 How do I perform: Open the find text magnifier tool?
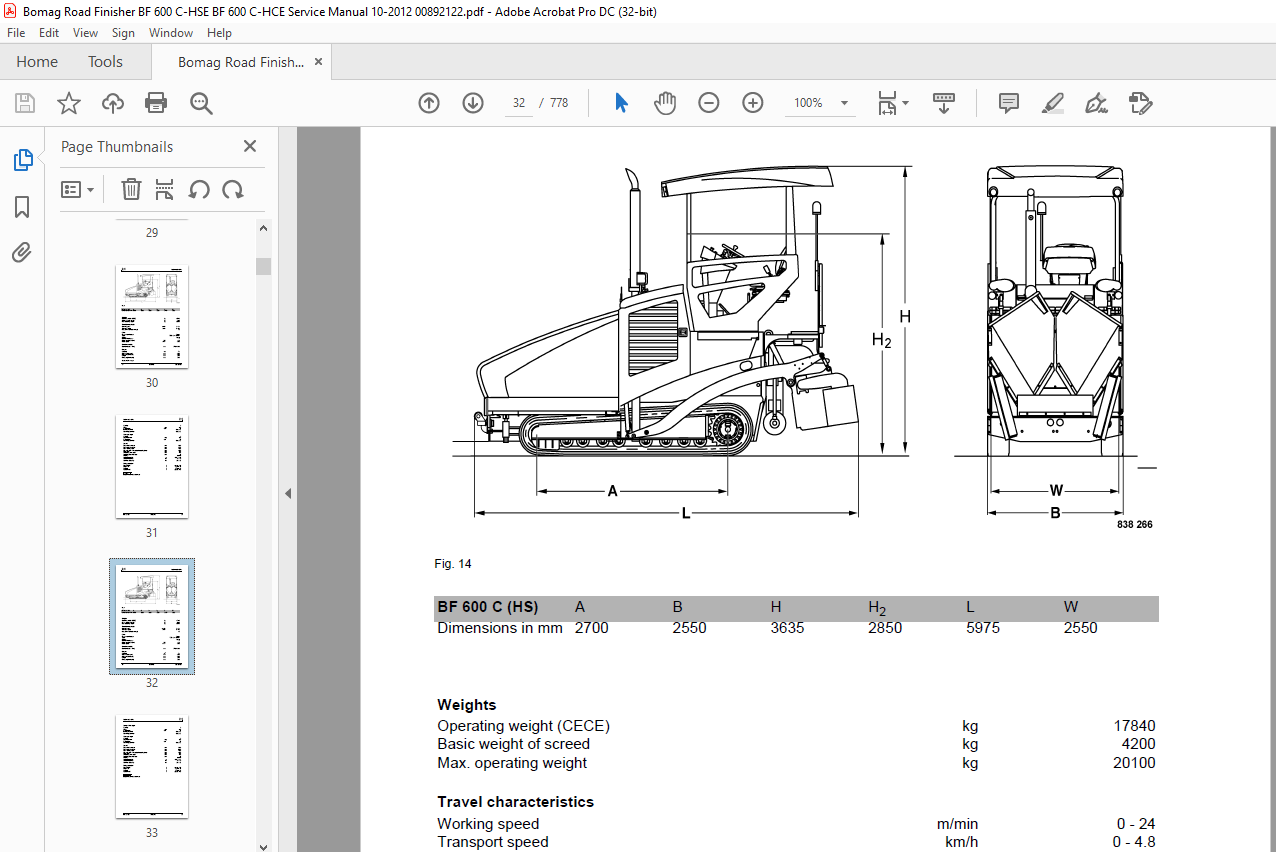[x=201, y=103]
